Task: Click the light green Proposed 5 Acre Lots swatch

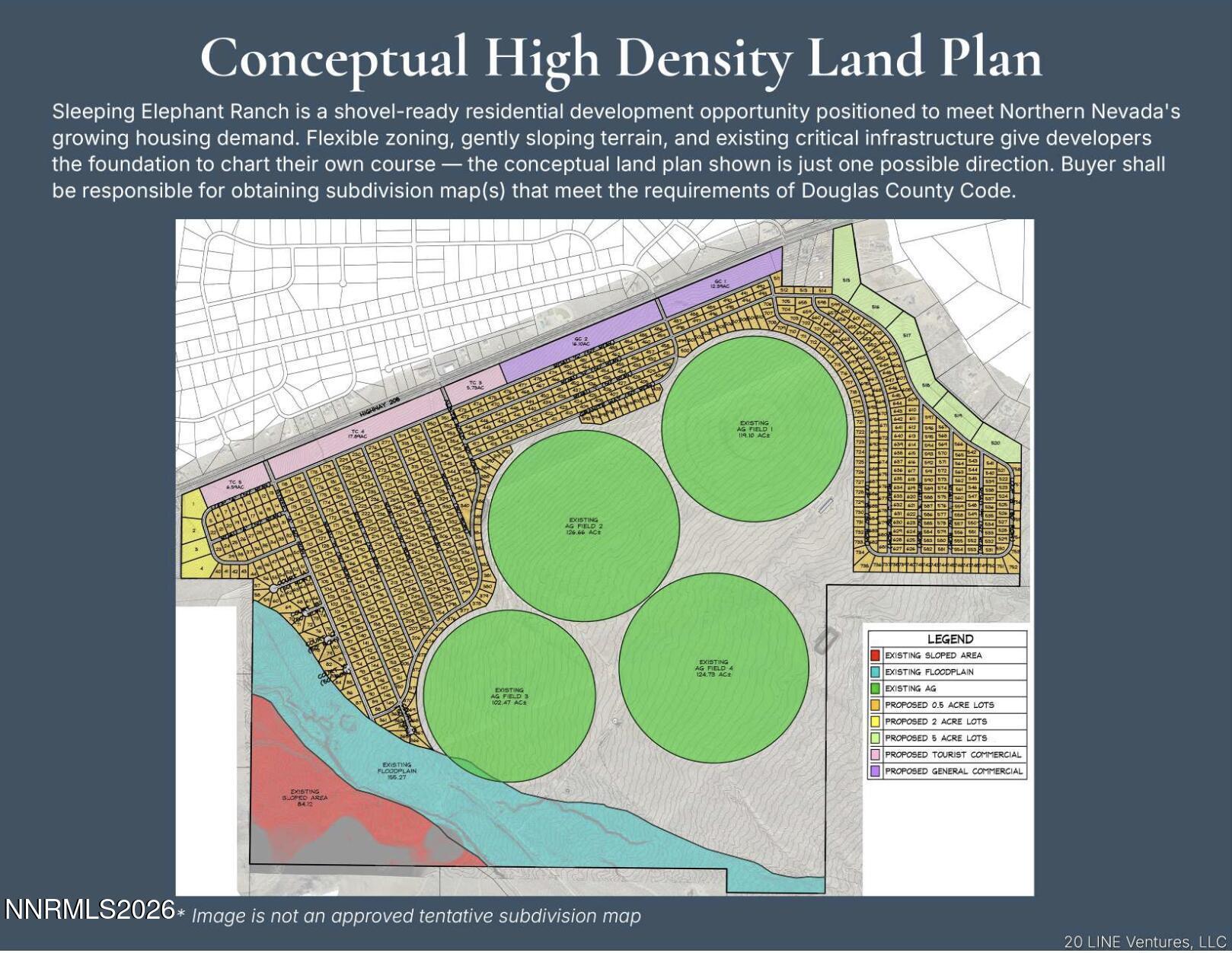Action: [x=875, y=738]
